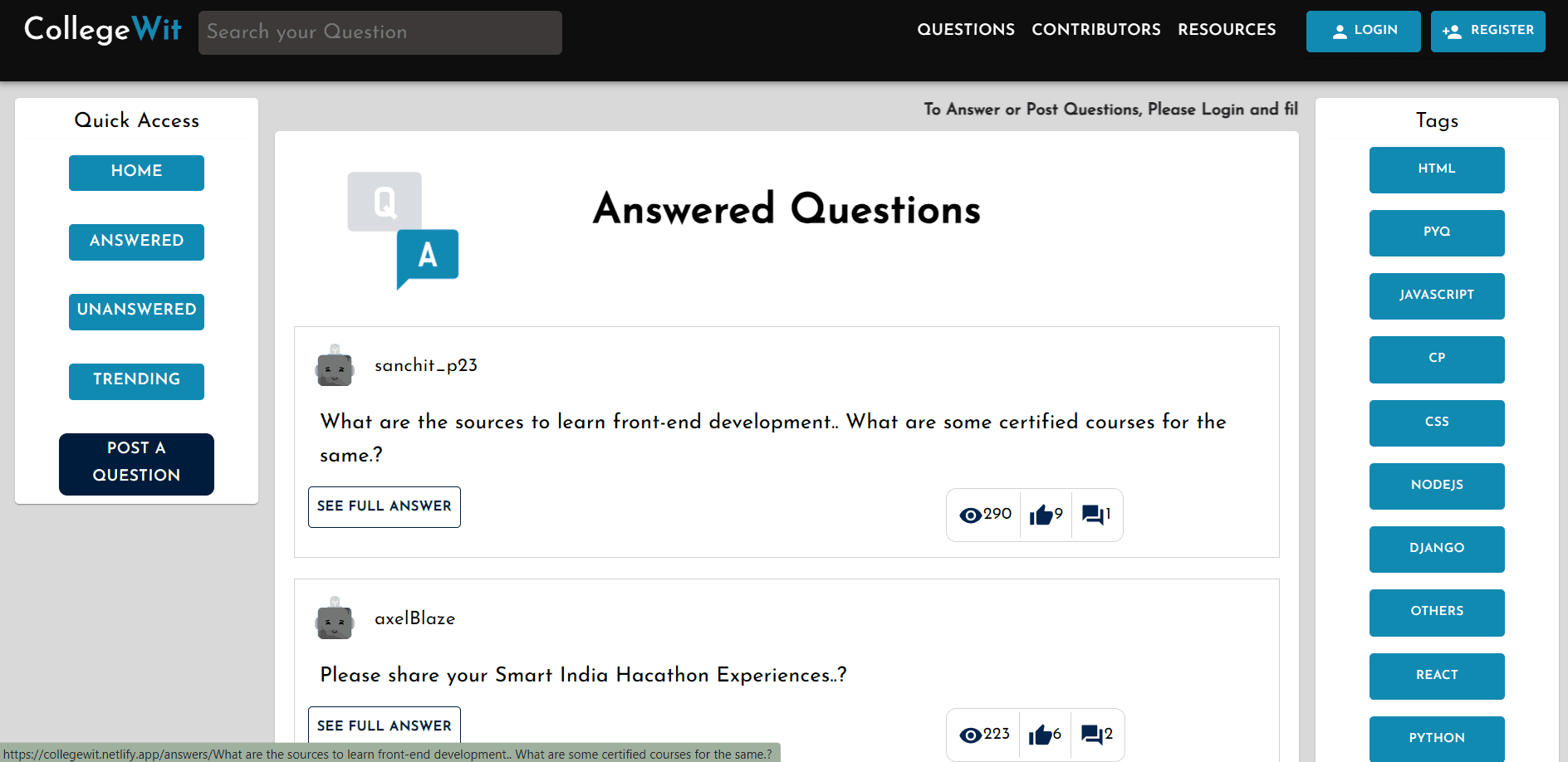
Task: Click the Q&A speech bubble logo
Action: pyautogui.click(x=403, y=231)
